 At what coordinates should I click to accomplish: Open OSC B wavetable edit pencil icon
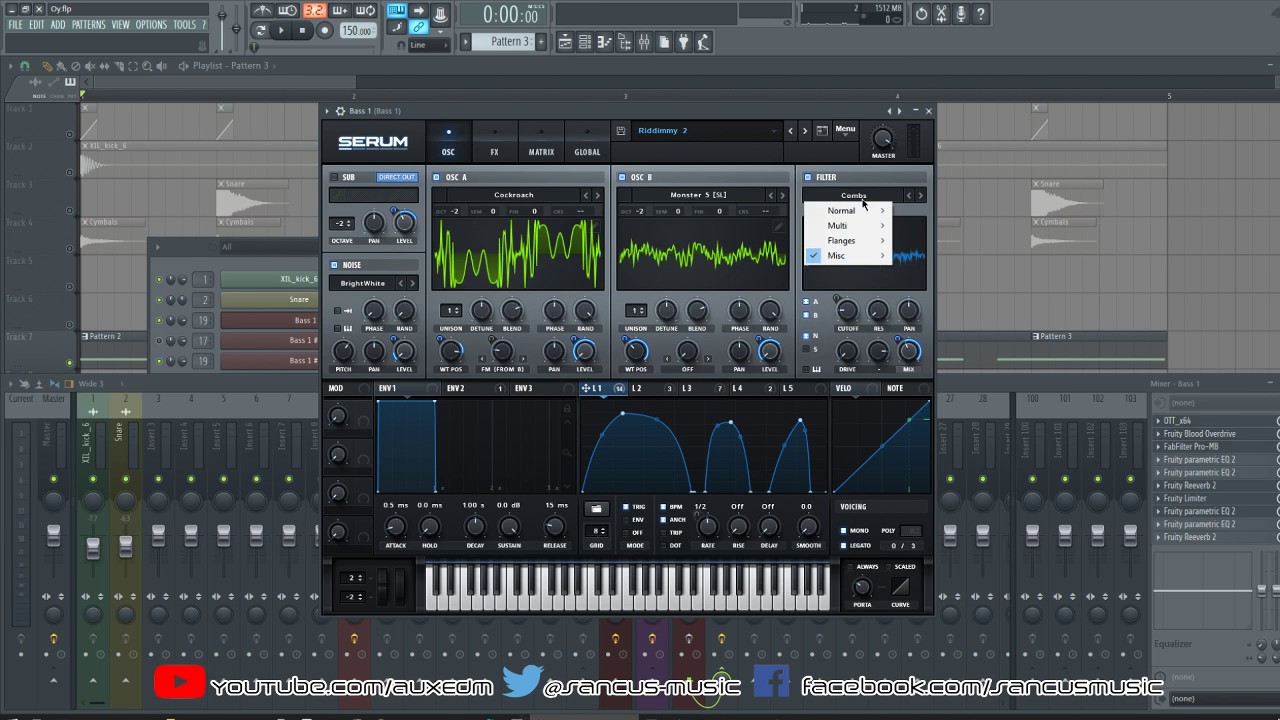(777, 227)
